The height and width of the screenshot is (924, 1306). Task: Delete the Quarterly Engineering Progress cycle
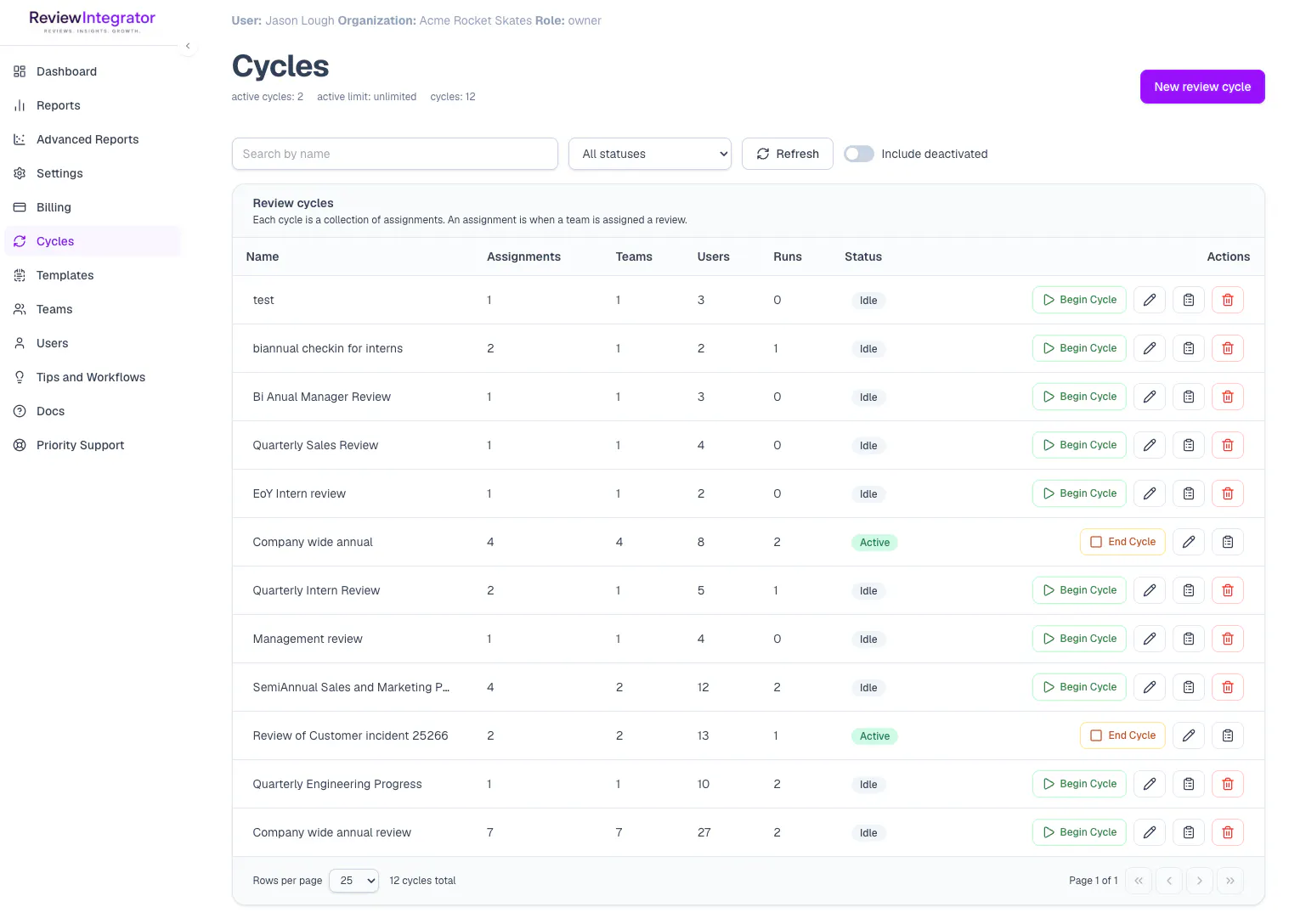tap(1228, 784)
